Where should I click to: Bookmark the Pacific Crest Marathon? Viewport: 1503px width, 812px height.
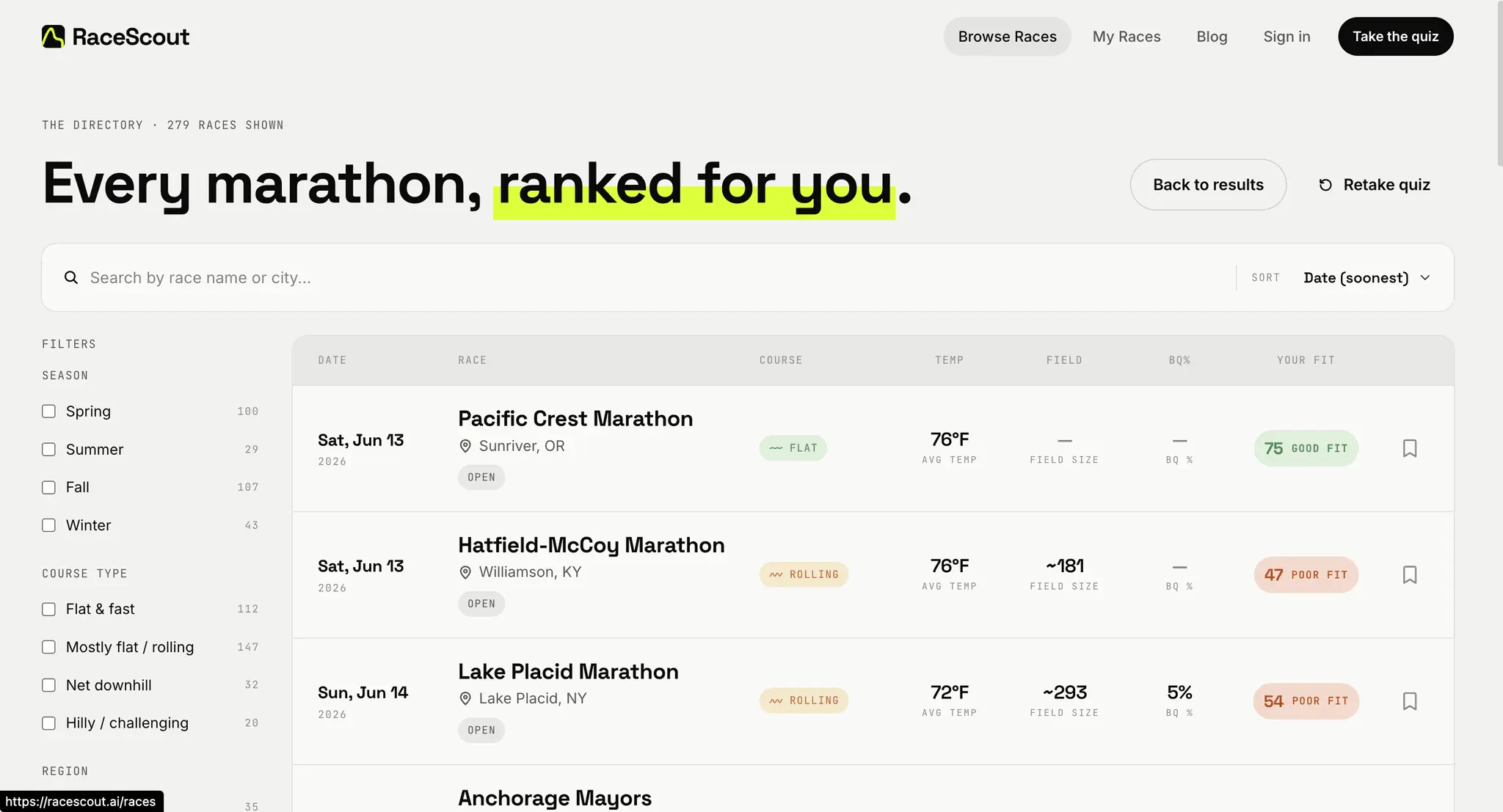[1409, 448]
